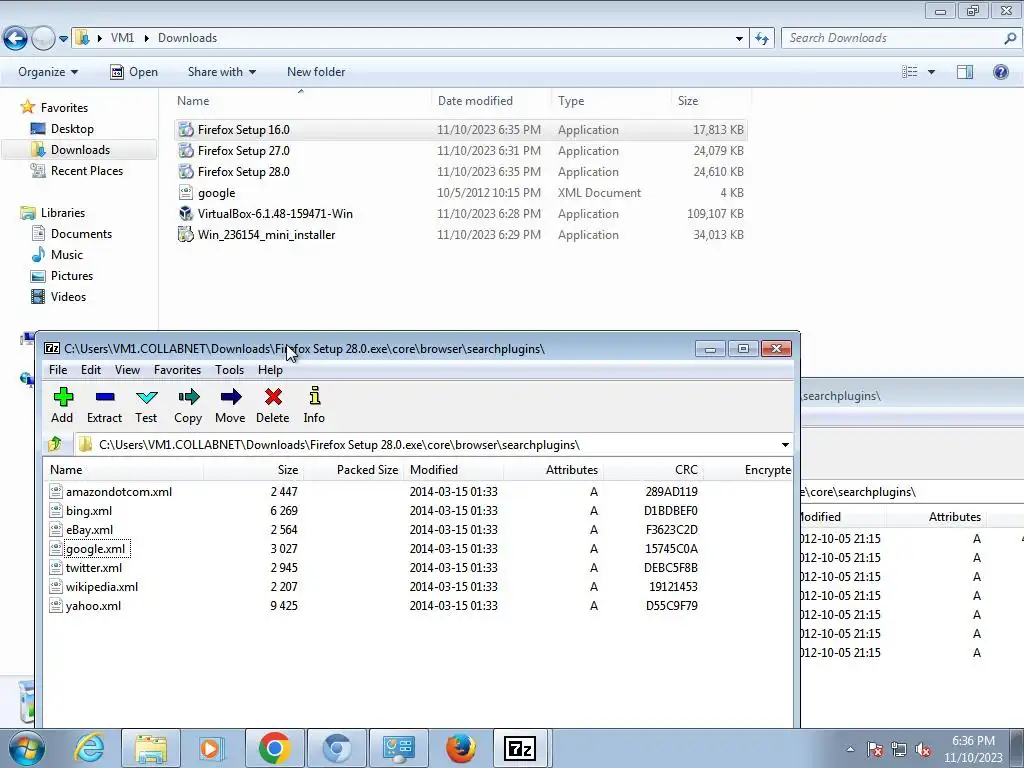The height and width of the screenshot is (768, 1024).
Task: Click the Change your view icon
Action: point(910,72)
